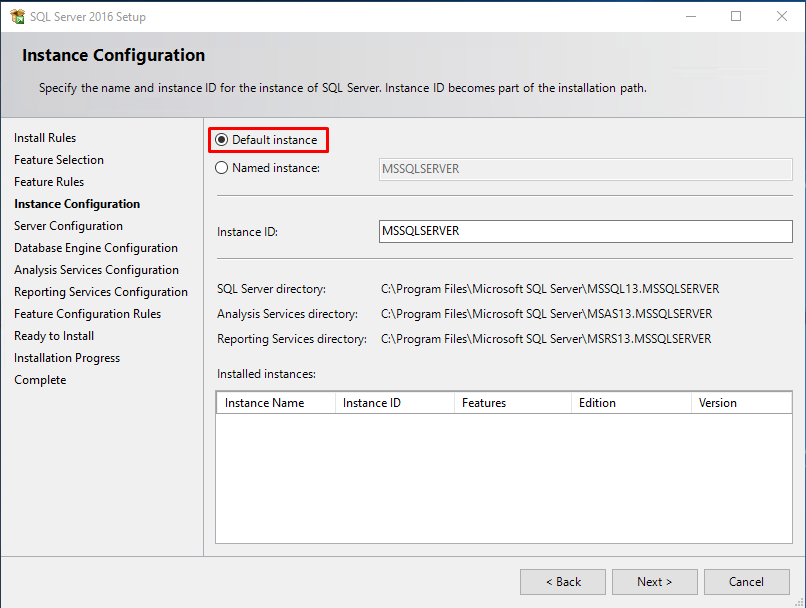Click the Instance Name column header
The width and height of the screenshot is (806, 608).
[x=276, y=403]
